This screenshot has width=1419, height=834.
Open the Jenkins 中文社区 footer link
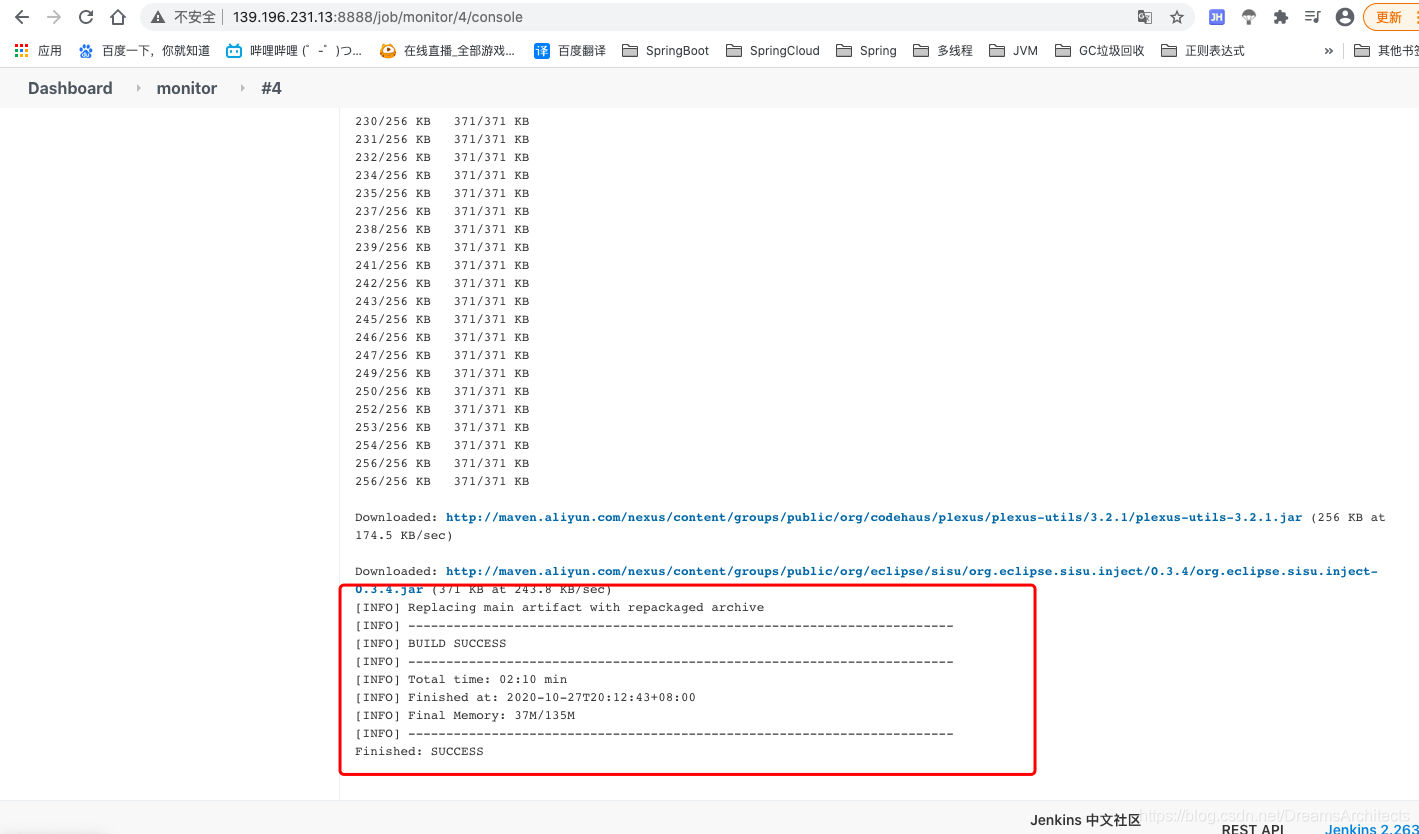(x=1085, y=820)
